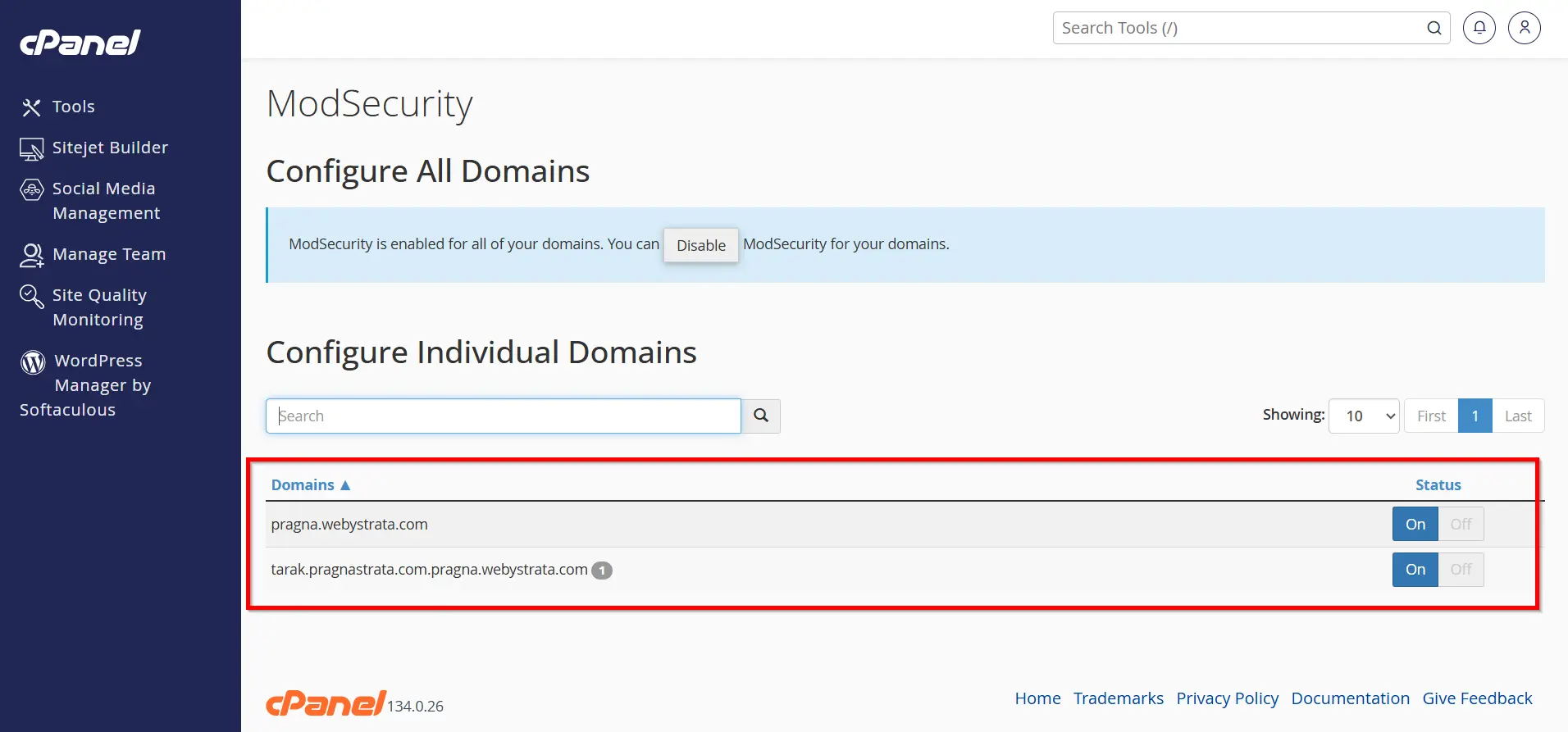1568x732 pixels.
Task: Select the Manage Team label
Action: click(109, 254)
